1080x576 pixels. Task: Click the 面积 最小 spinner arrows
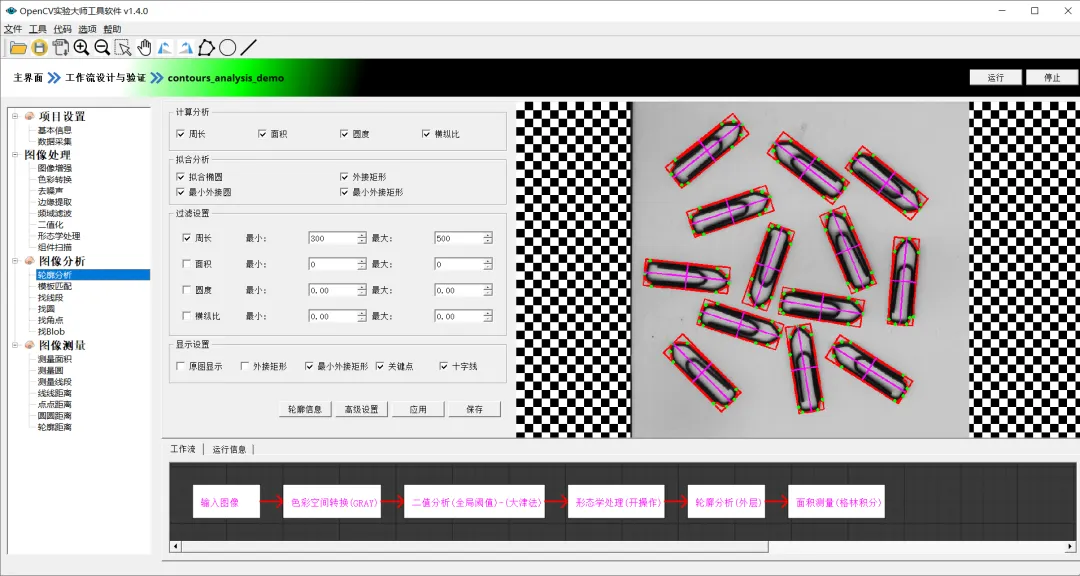tap(362, 265)
